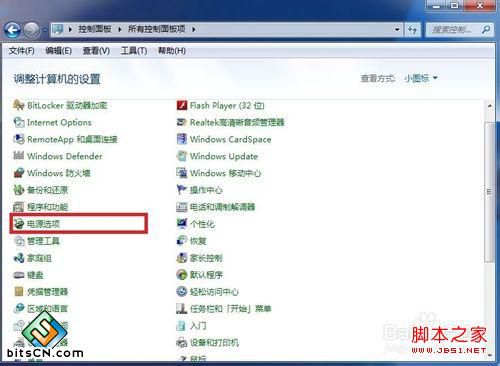Click 所有控制面板项 breadcrumb segment
The height and width of the screenshot is (366, 500).
(156, 29)
